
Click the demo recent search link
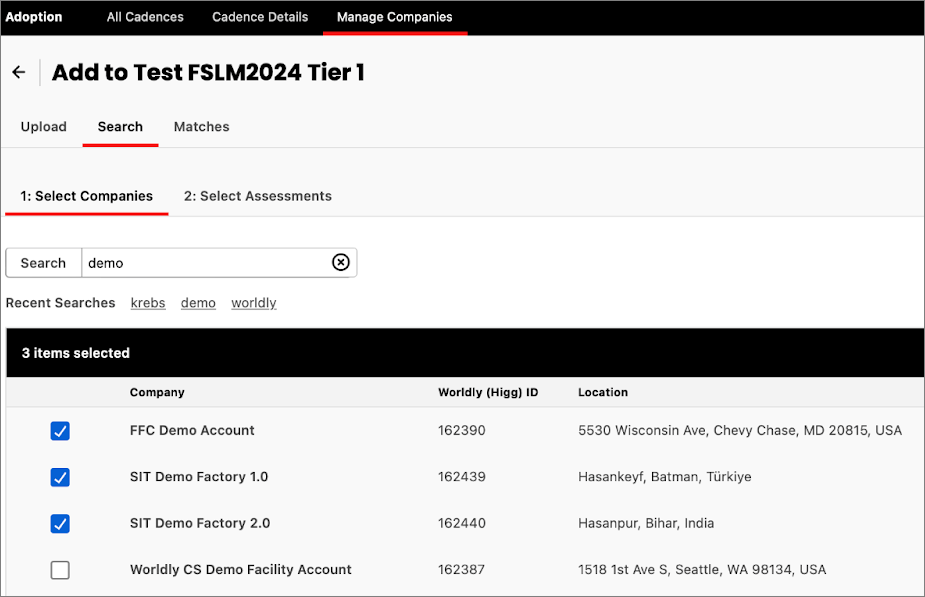coord(198,303)
